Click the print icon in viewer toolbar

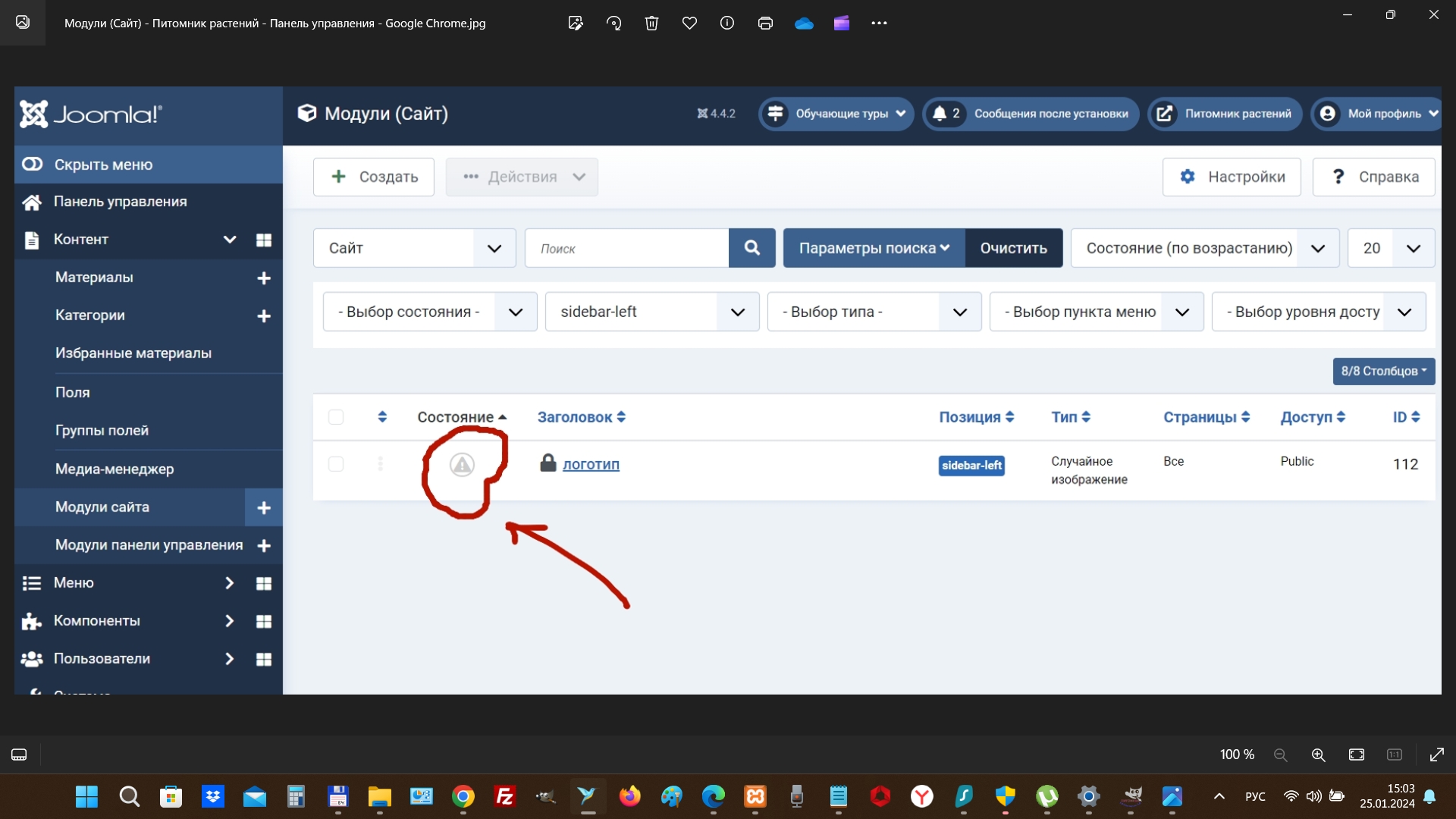[765, 23]
